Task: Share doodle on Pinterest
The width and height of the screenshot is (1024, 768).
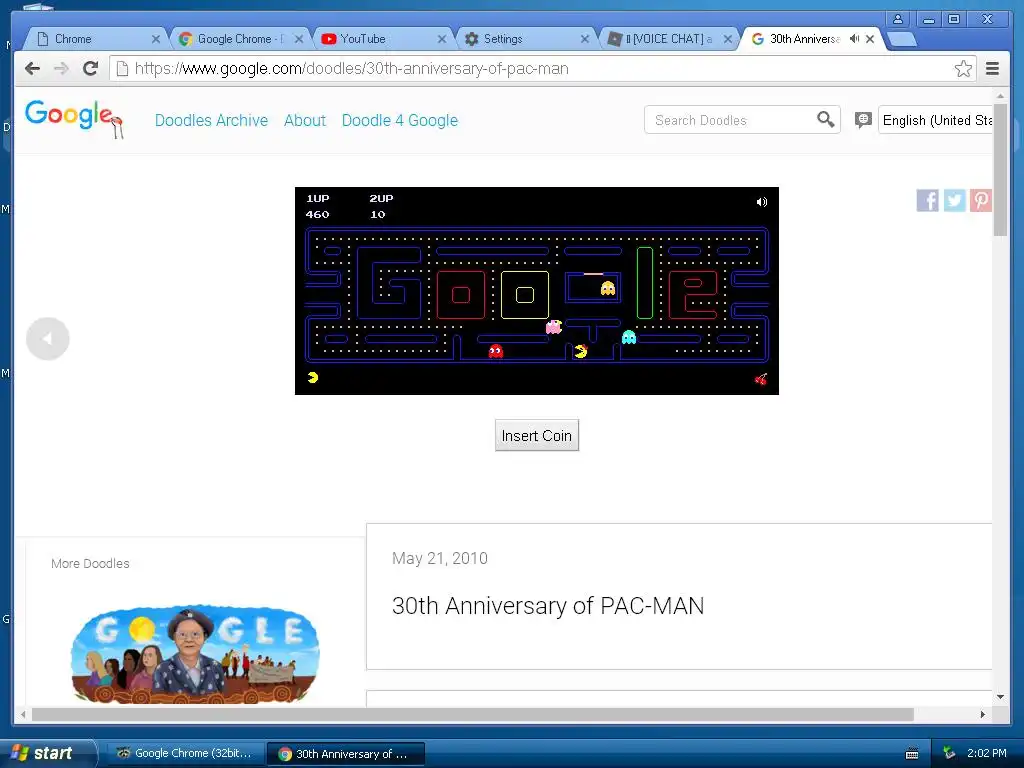Action: click(x=980, y=200)
